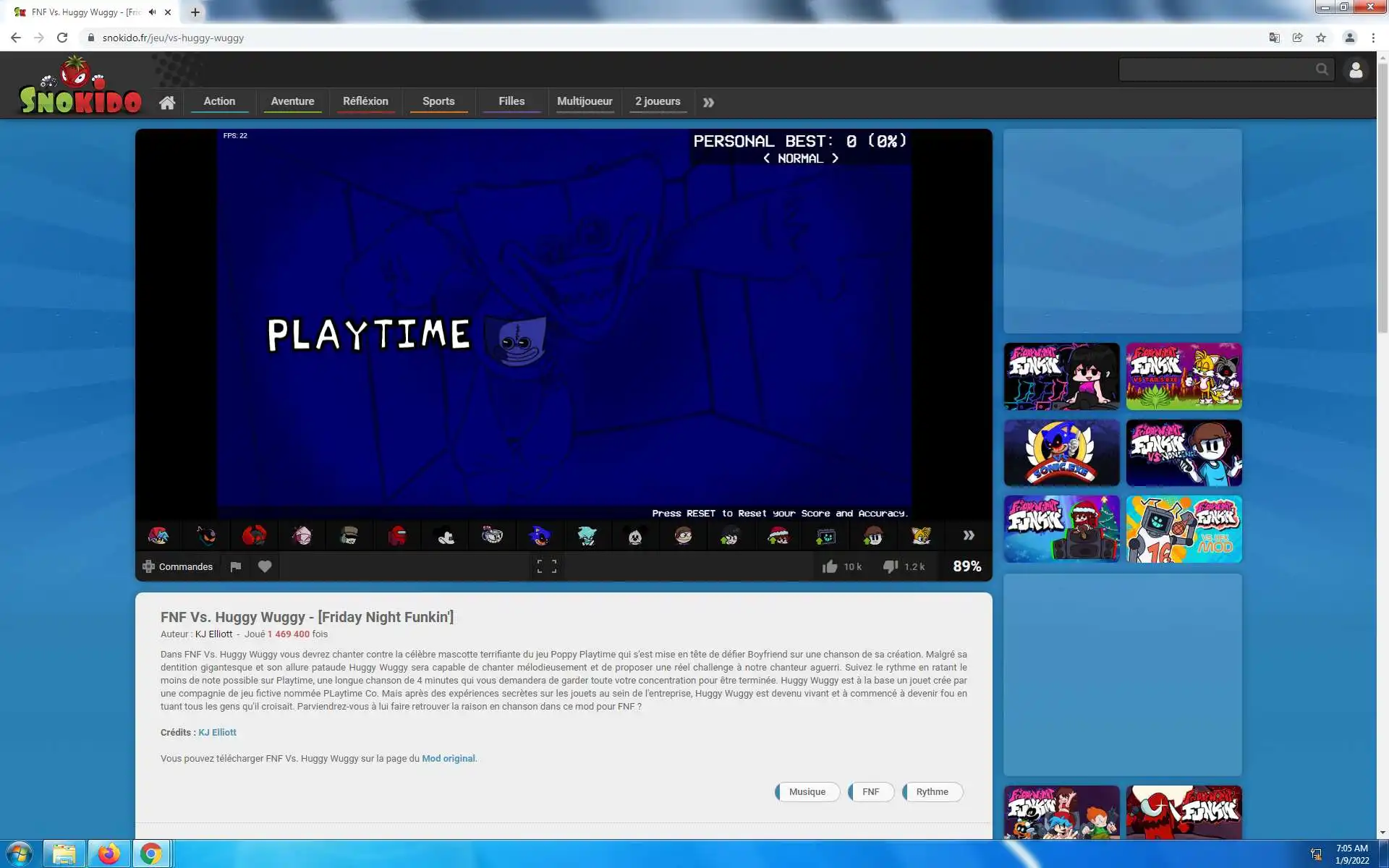
Task: Like the game with thumbs up
Action: point(830,566)
